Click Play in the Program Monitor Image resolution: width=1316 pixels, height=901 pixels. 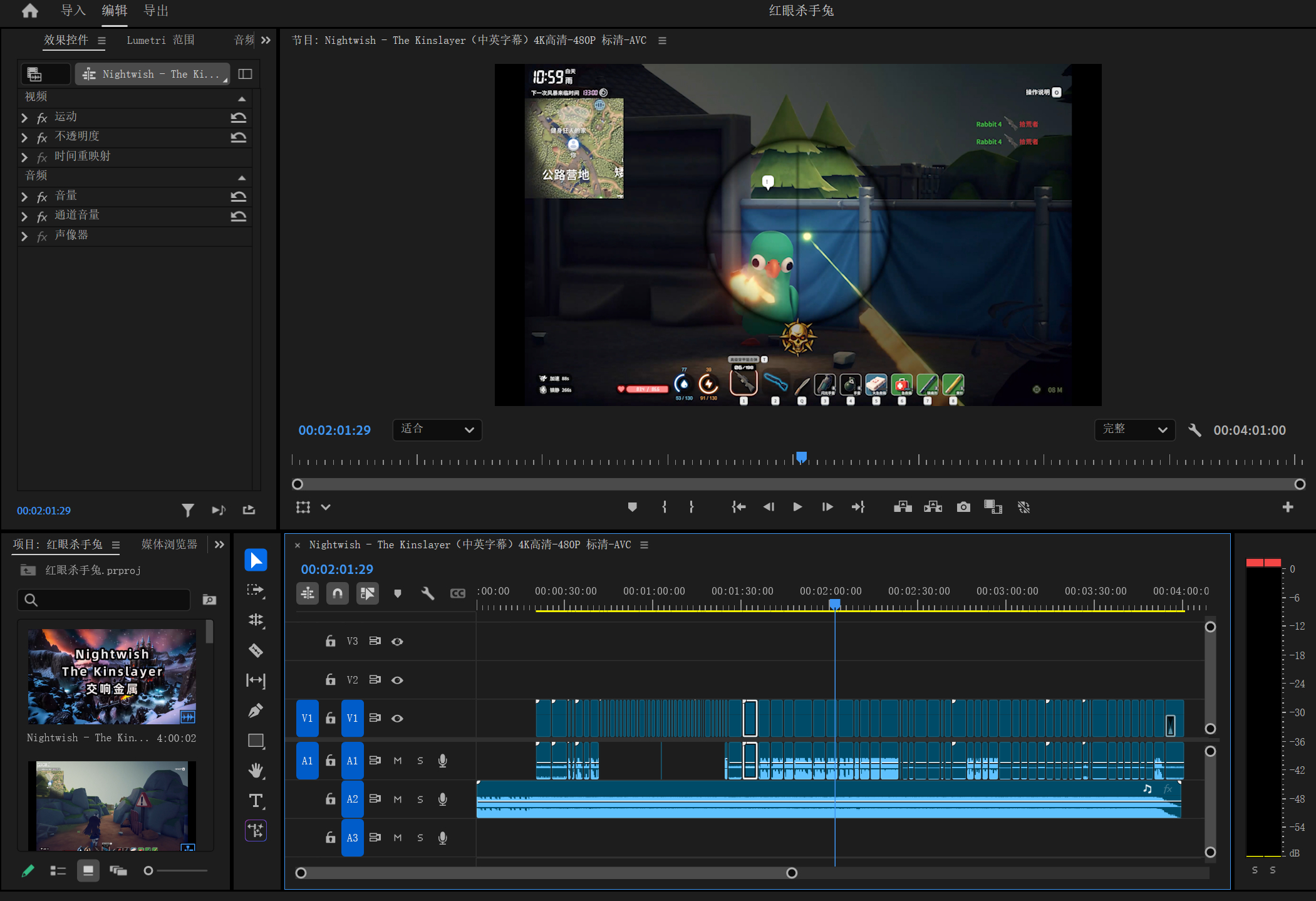point(797,507)
